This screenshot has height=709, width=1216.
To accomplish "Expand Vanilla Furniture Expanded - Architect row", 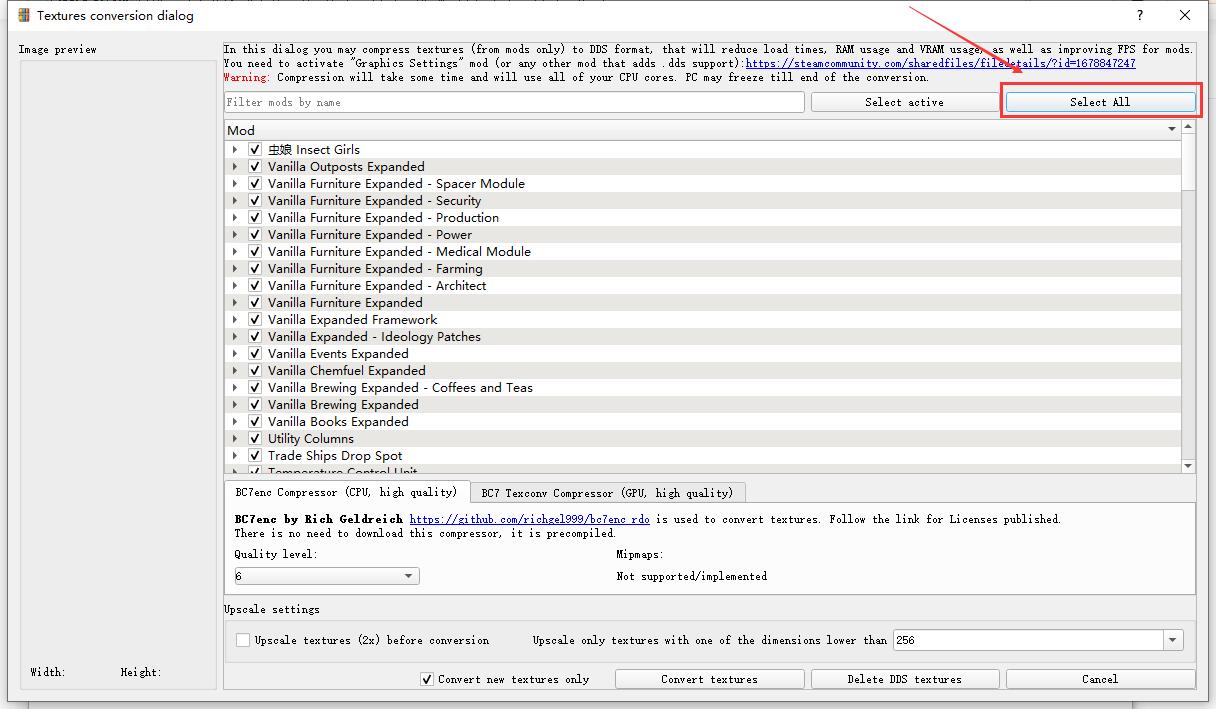I will (x=235, y=286).
